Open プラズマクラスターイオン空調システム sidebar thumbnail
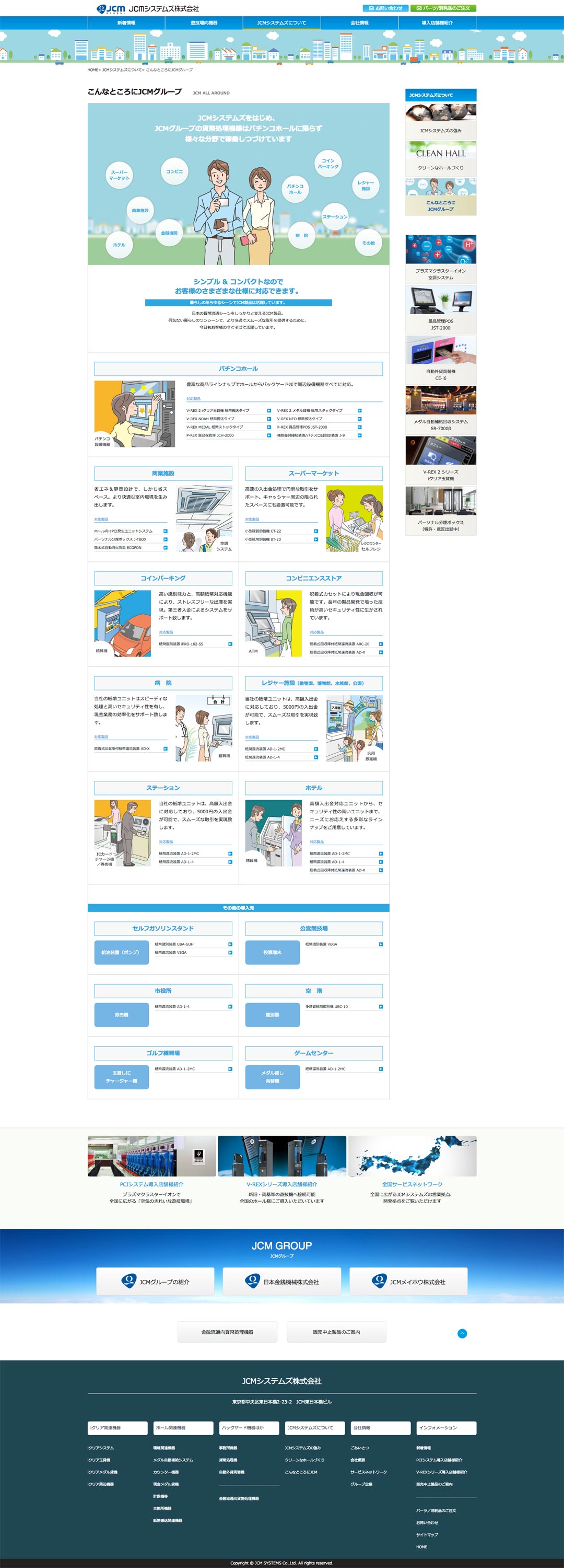 [x=441, y=259]
